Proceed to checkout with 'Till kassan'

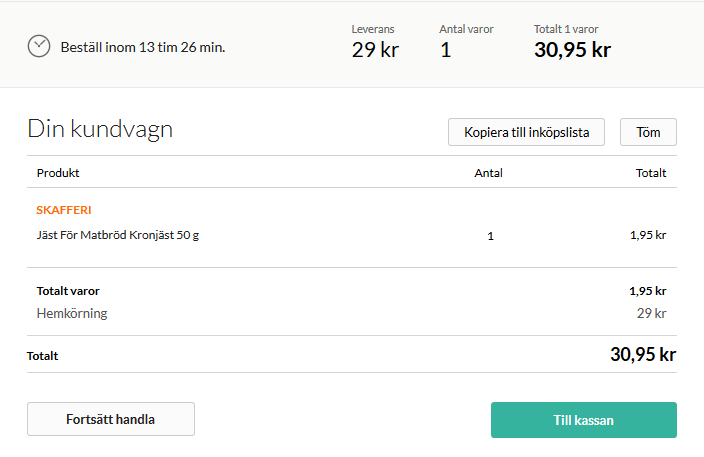583,420
